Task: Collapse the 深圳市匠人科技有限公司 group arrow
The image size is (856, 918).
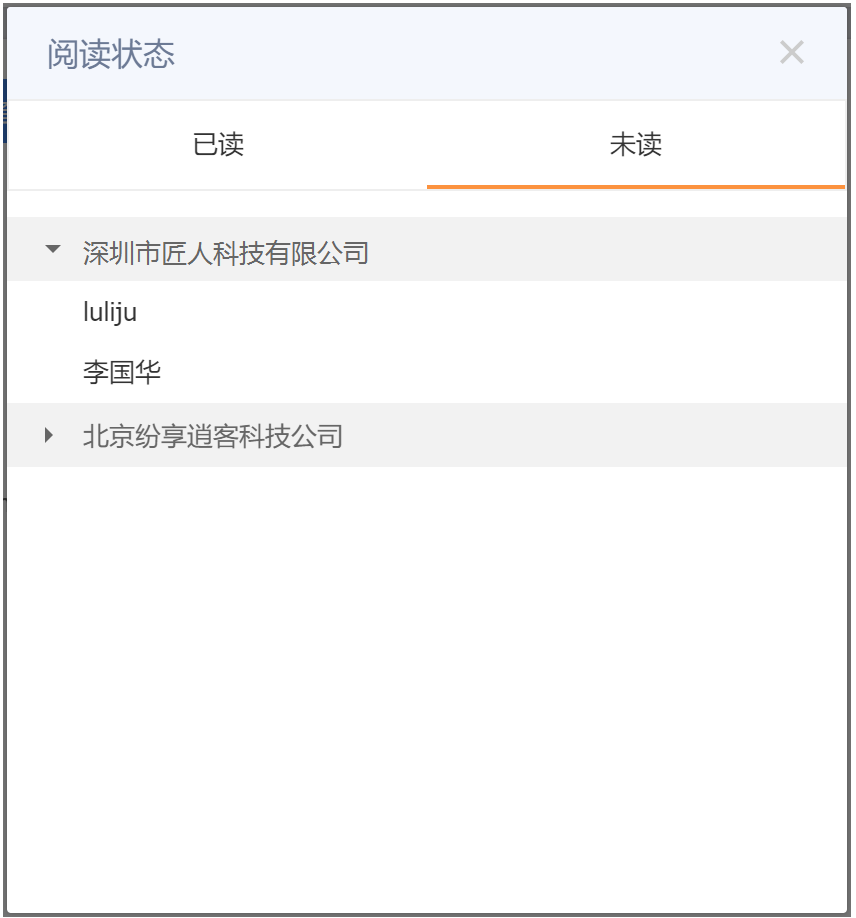Action: click(53, 249)
